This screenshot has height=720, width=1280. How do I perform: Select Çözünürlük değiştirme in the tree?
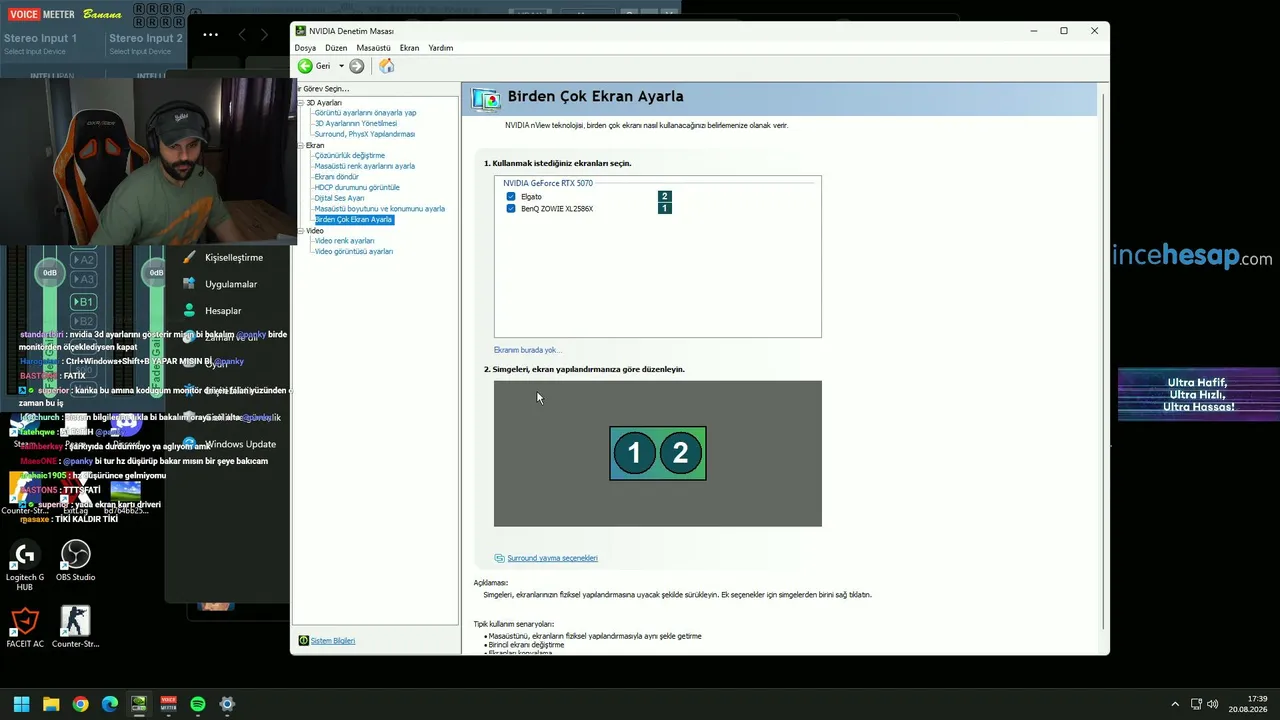pyautogui.click(x=349, y=156)
